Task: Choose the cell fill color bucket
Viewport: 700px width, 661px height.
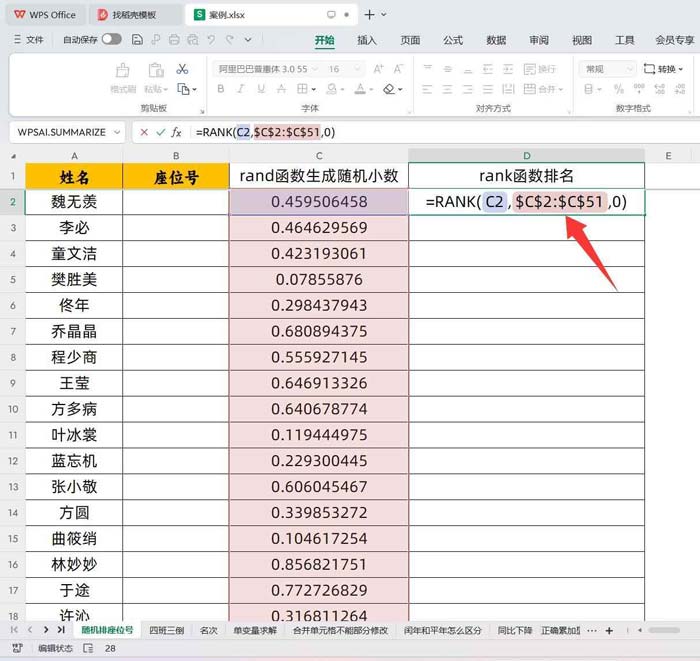Action: point(332,89)
